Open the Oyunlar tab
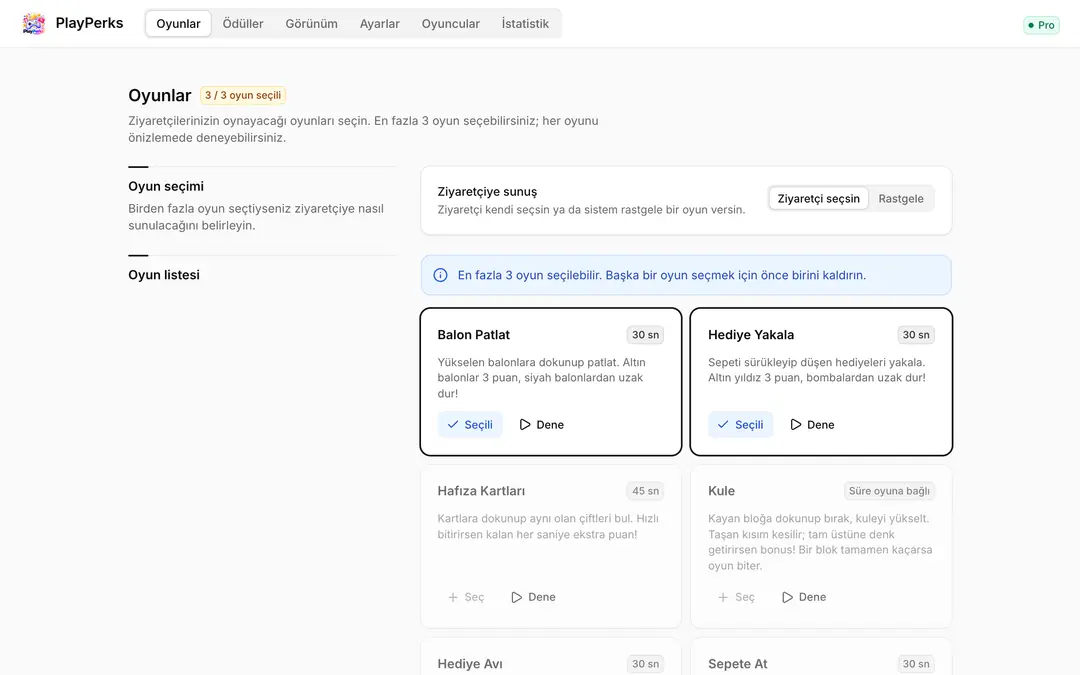 click(x=178, y=23)
